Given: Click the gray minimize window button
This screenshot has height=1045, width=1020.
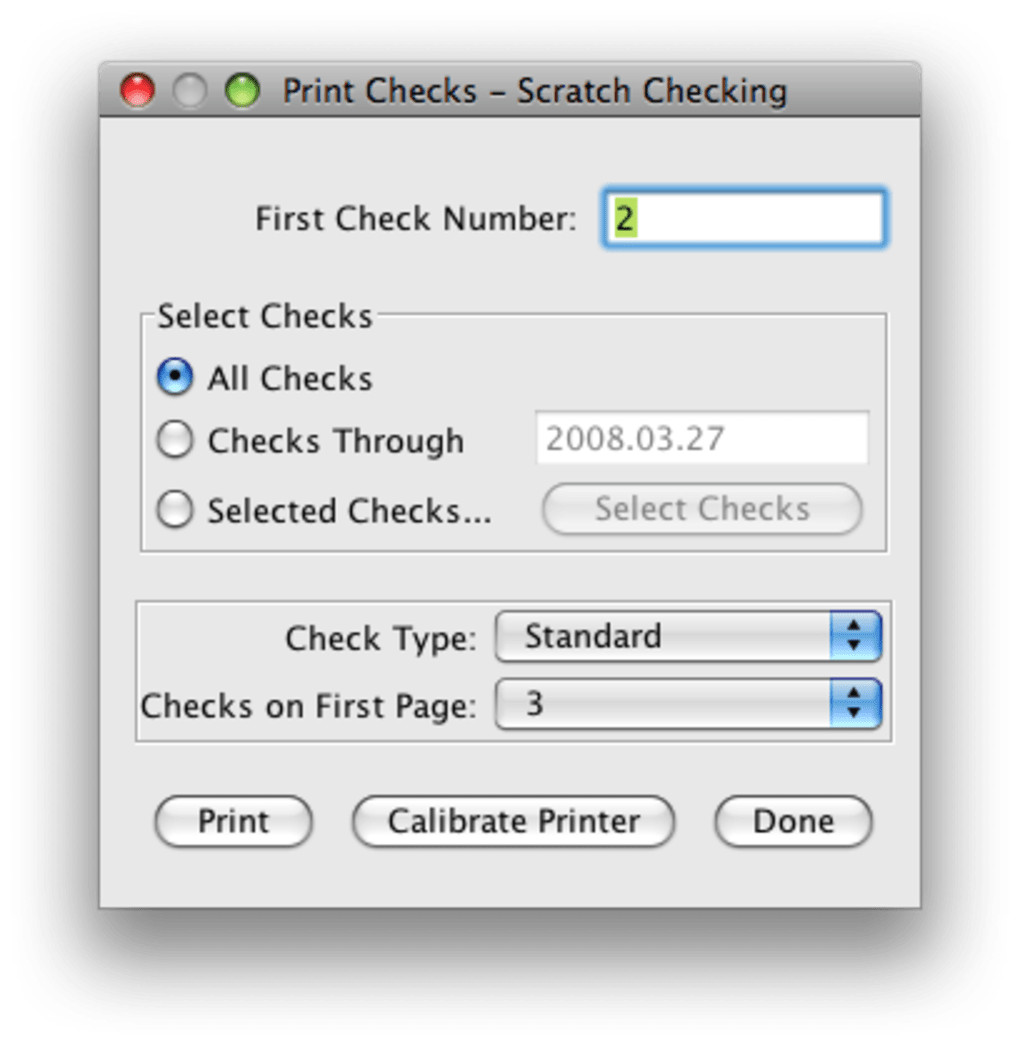Looking at the screenshot, I should [189, 92].
